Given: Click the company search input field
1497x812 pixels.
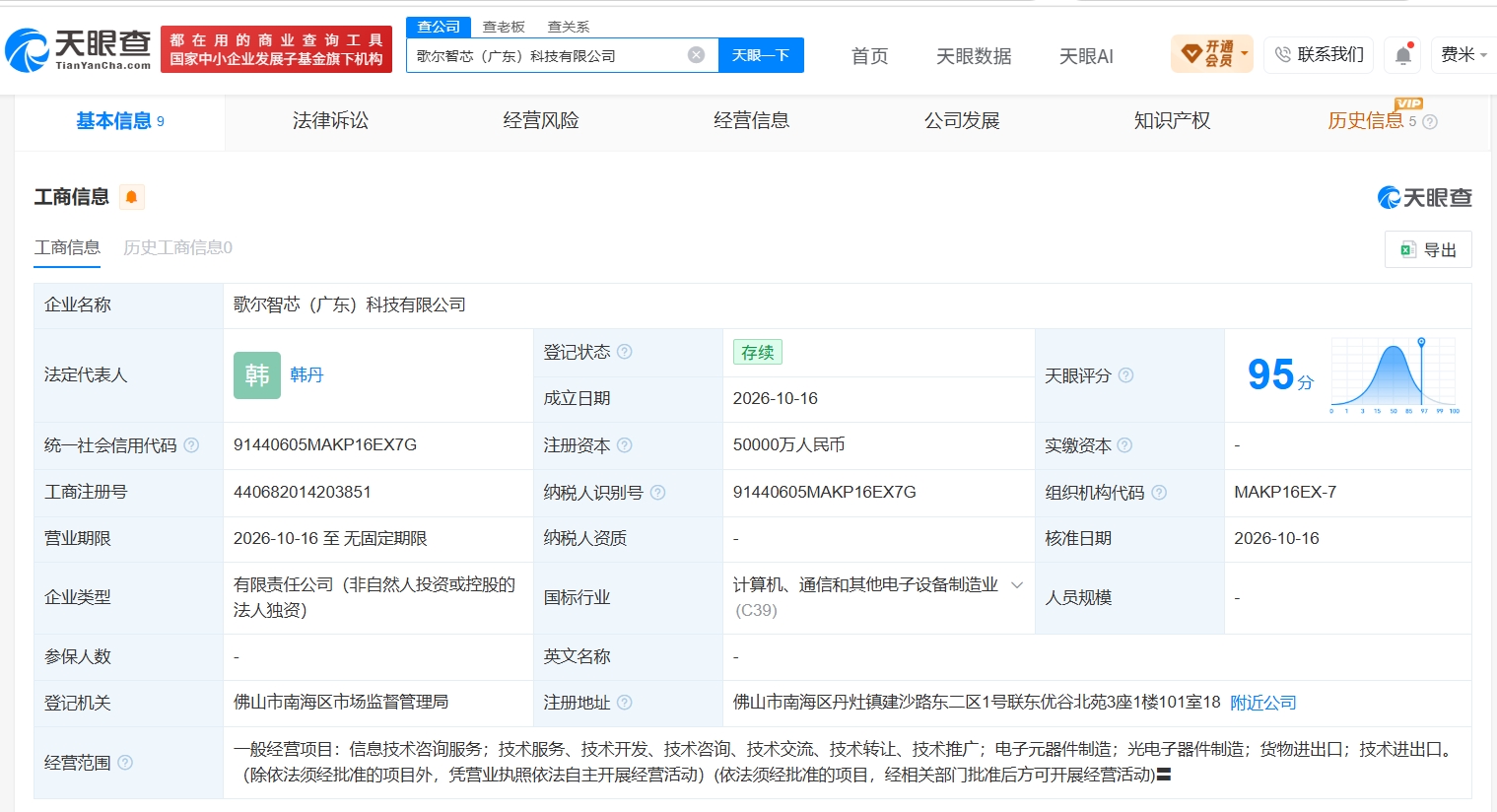Looking at the screenshot, I should (x=547, y=55).
